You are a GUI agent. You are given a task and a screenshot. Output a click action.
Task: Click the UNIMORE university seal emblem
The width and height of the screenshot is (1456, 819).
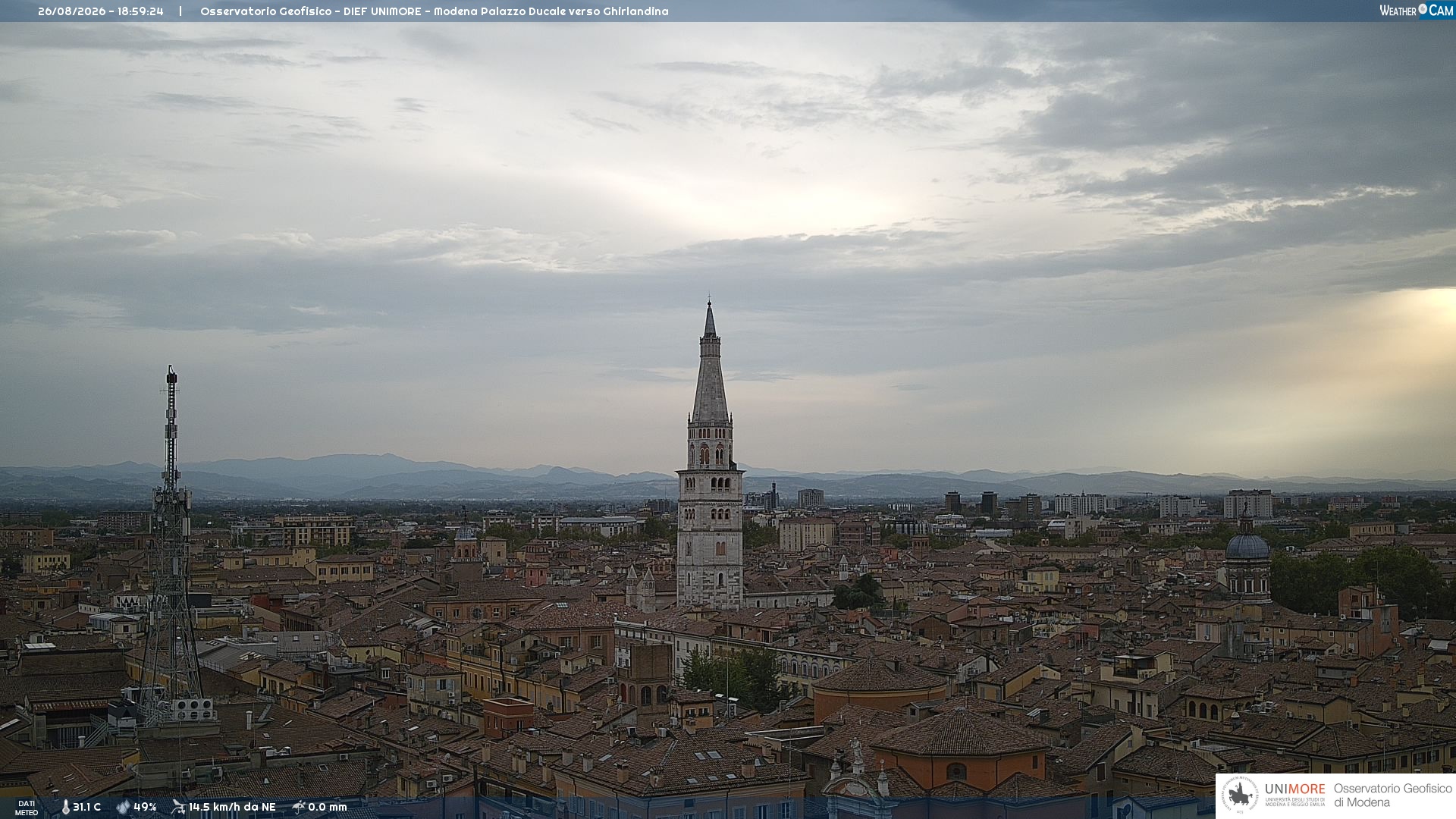pos(1240,795)
